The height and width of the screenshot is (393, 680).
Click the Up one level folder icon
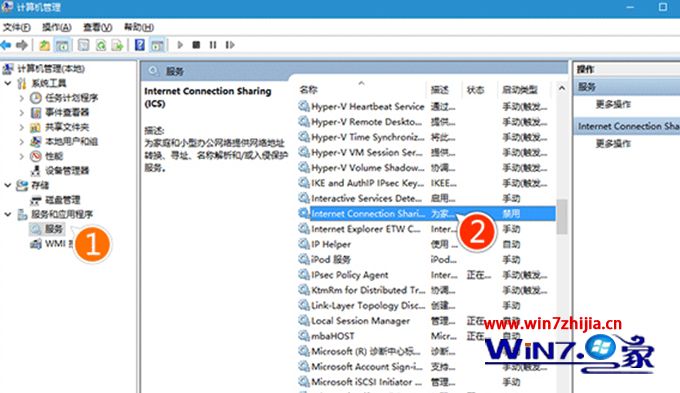pos(44,45)
